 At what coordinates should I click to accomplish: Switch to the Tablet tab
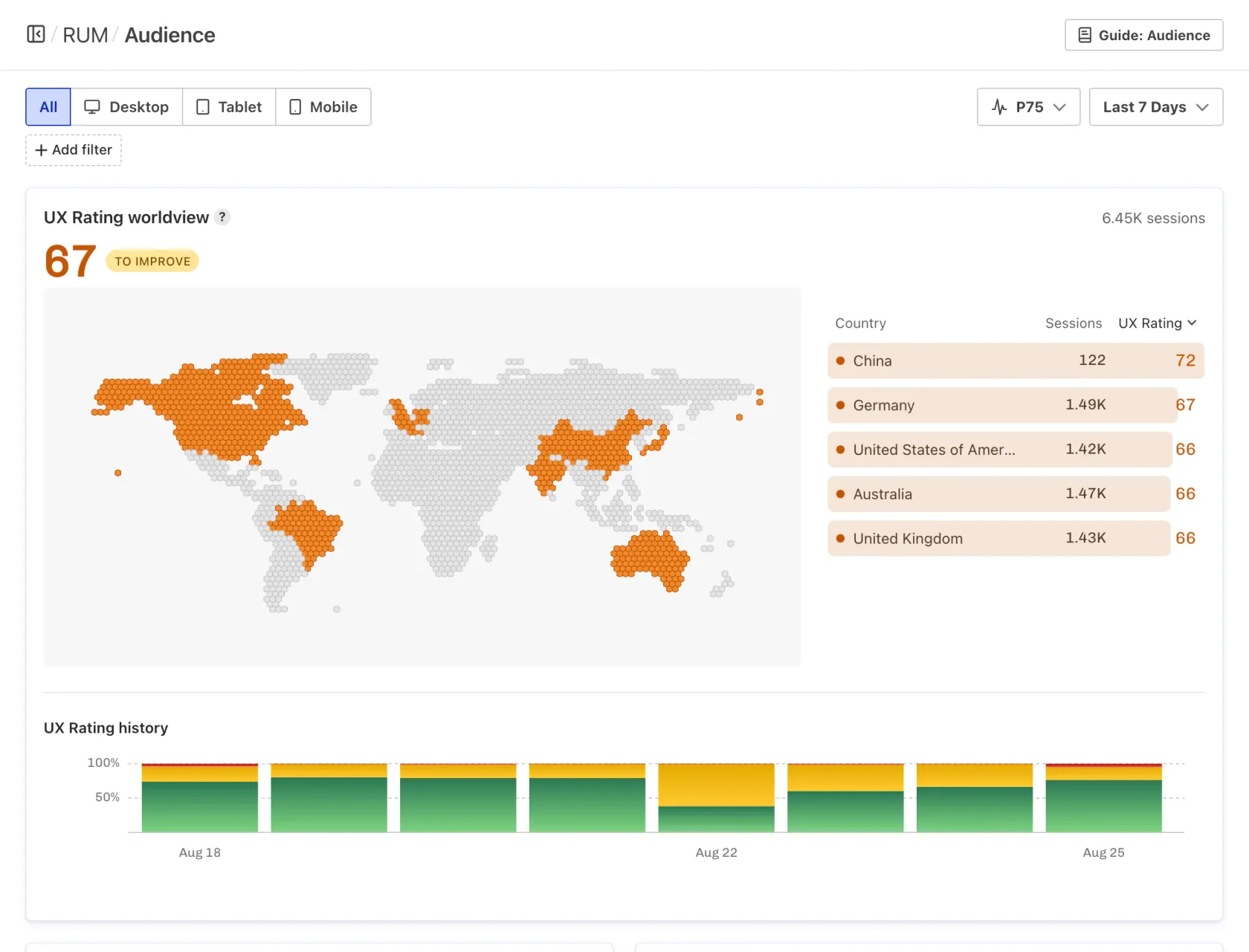(229, 107)
